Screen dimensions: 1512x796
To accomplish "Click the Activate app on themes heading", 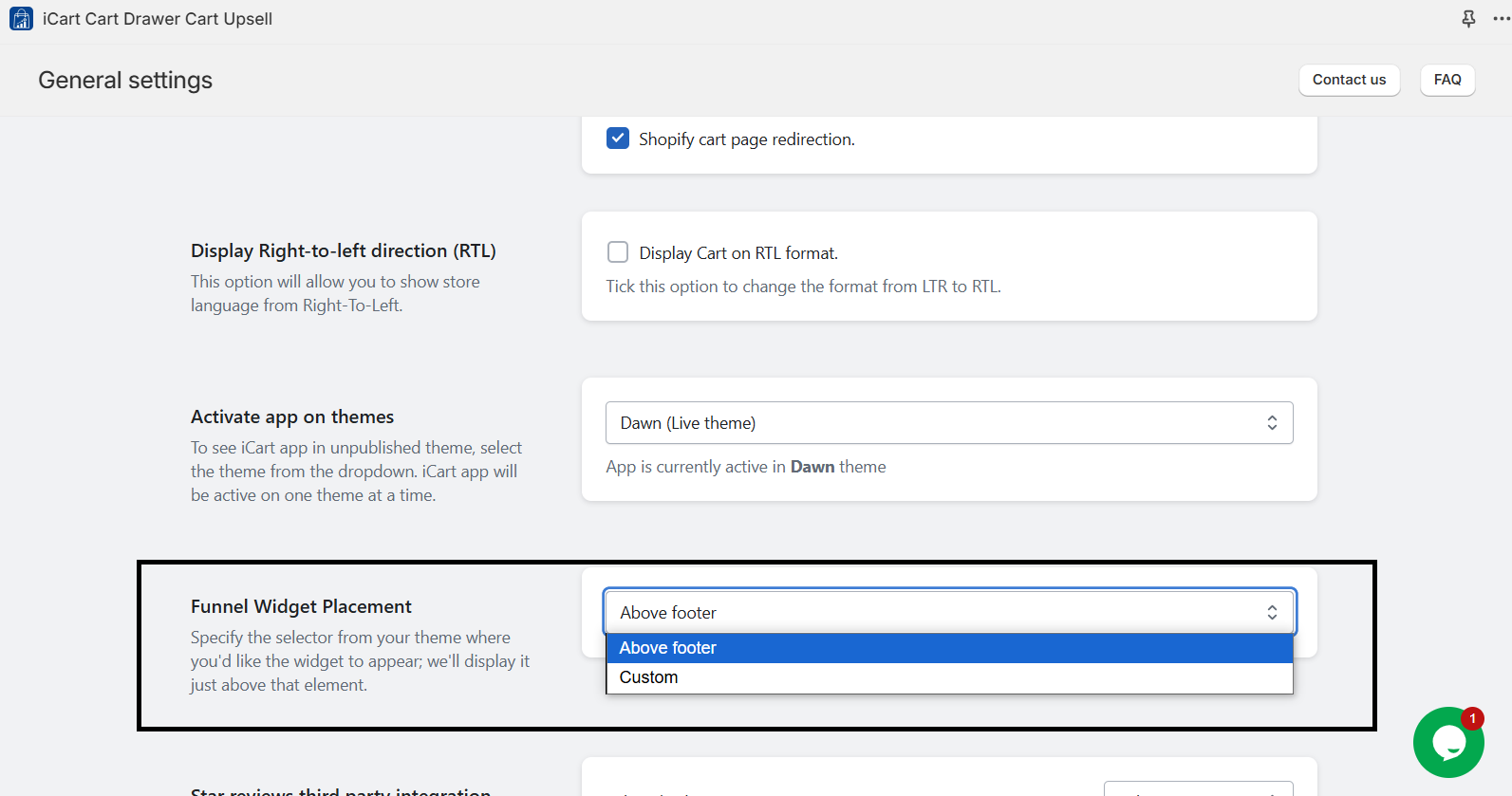I will (292, 417).
